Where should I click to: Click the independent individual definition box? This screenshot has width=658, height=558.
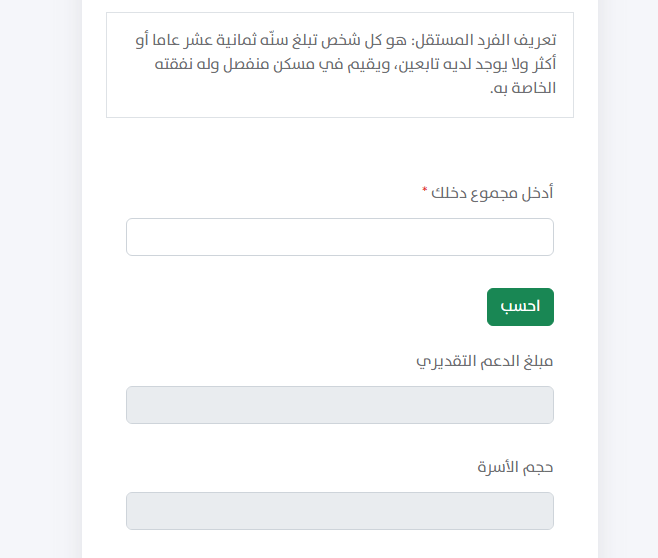tap(340, 65)
